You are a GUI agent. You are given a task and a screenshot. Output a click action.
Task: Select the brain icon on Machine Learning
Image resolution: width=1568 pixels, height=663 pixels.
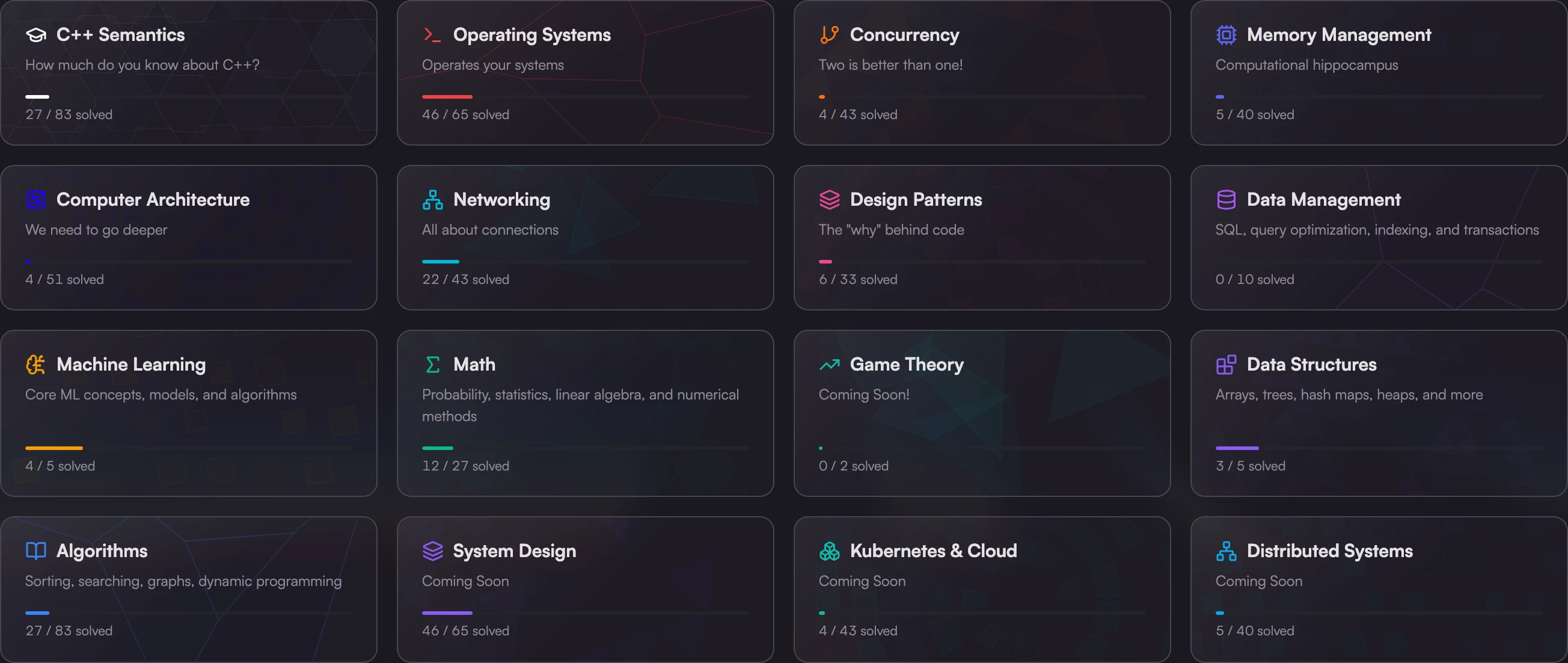35,365
